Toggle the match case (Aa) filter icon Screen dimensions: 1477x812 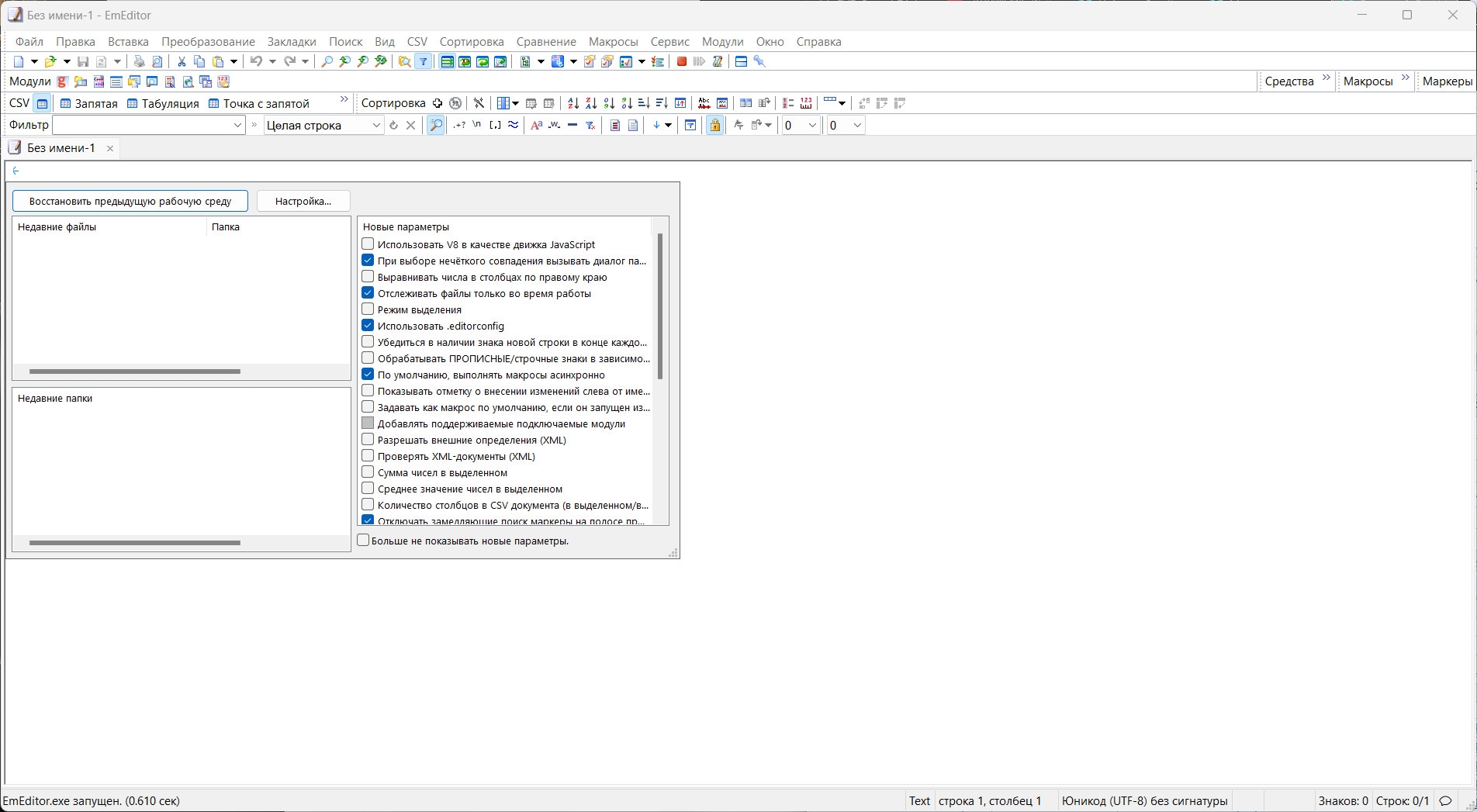536,125
